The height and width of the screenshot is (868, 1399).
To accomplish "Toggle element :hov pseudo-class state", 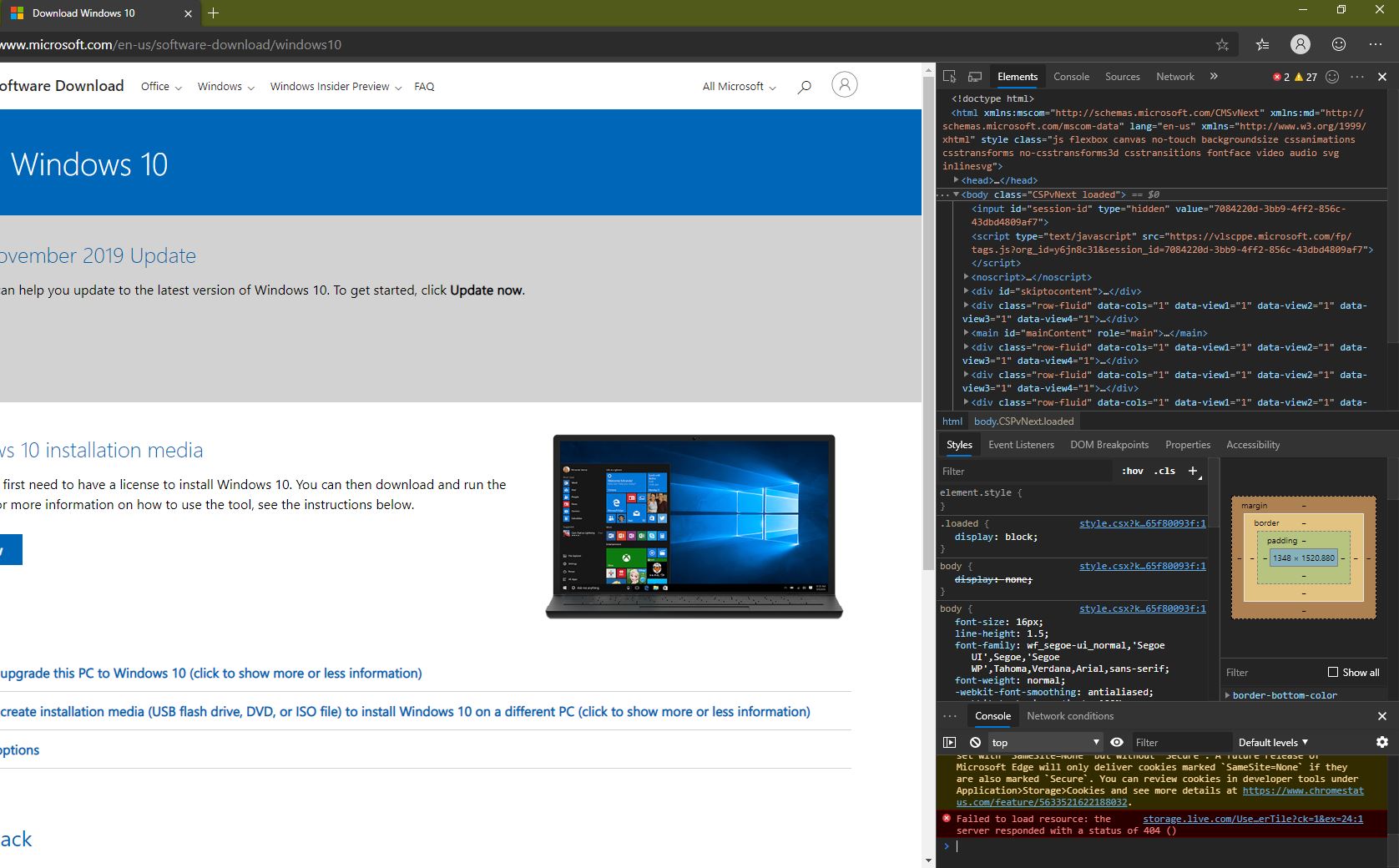I will click(1133, 471).
